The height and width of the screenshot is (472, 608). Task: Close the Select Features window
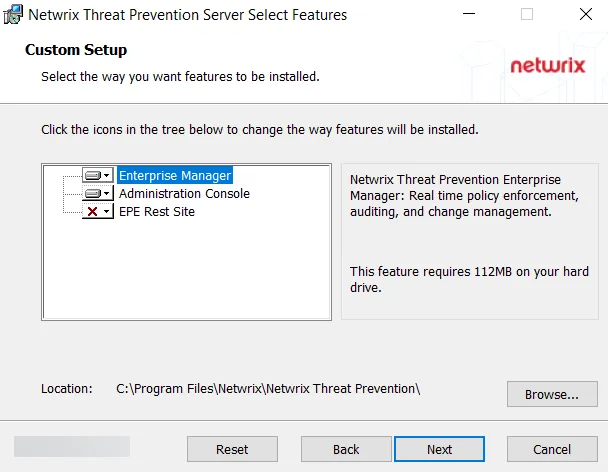[586, 14]
